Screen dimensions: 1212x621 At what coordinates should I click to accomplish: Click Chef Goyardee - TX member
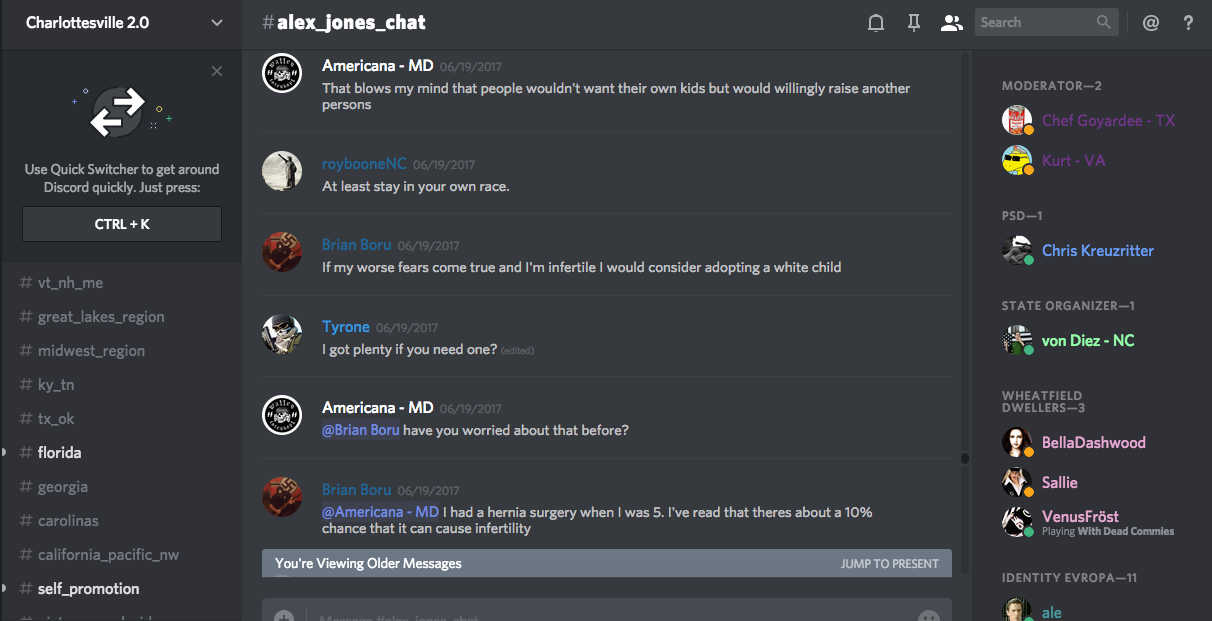tap(1108, 121)
